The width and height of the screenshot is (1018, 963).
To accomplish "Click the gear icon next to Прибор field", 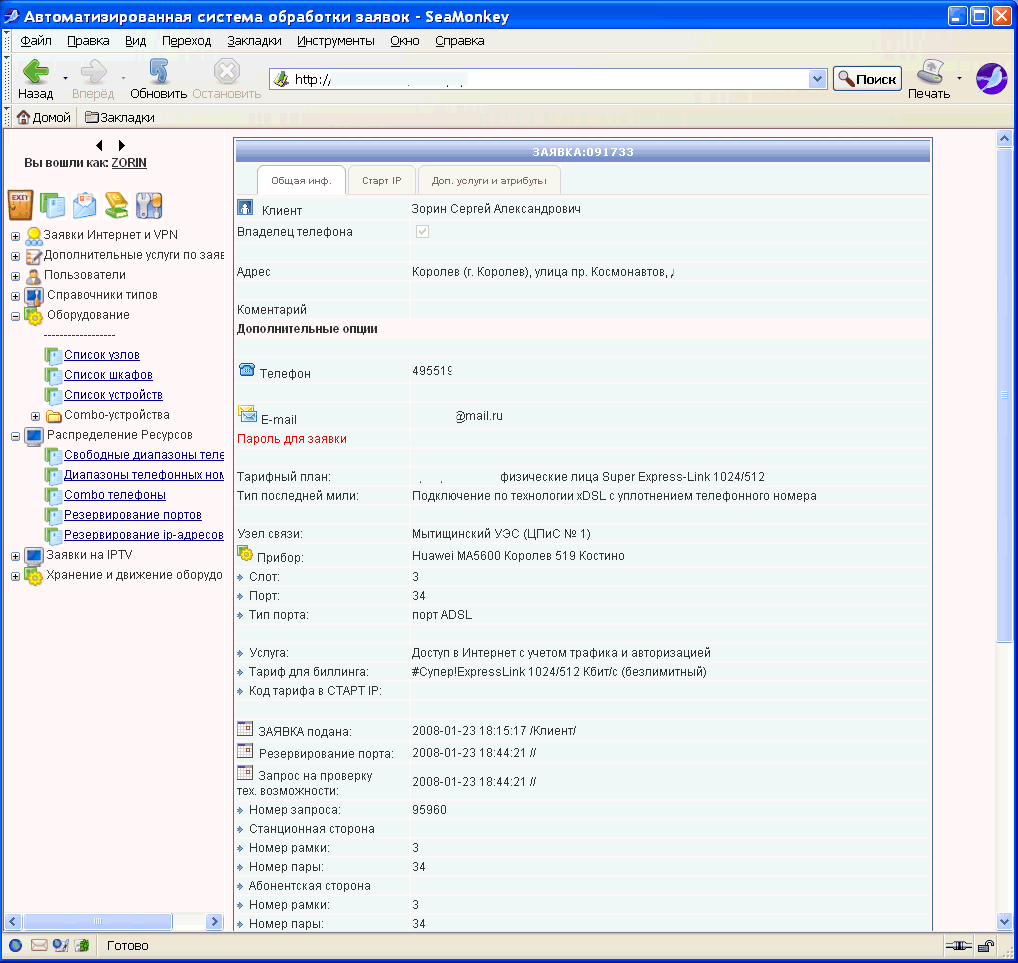I will tap(245, 553).
